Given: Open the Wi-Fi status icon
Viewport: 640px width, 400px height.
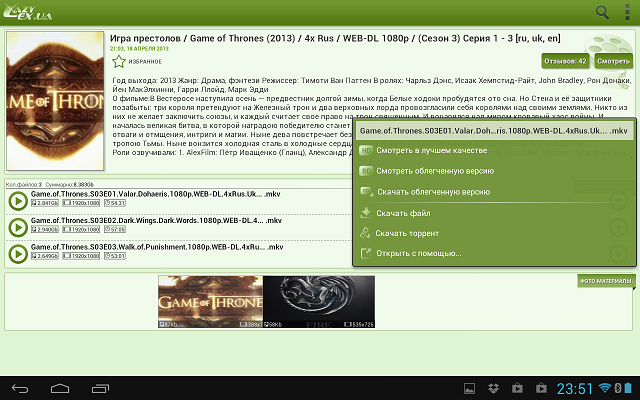Looking at the screenshot, I should [605, 387].
